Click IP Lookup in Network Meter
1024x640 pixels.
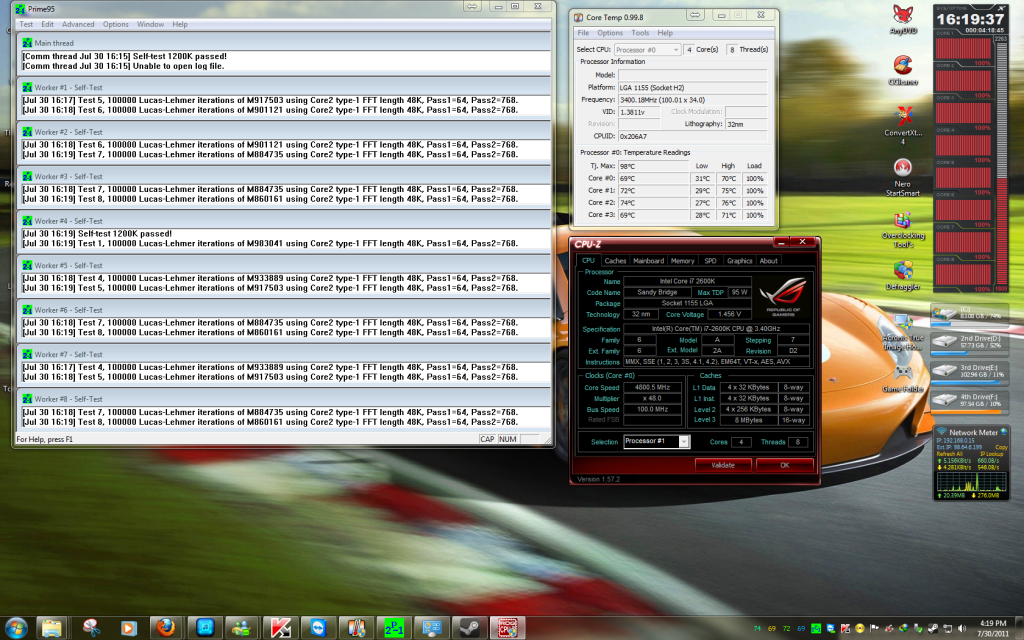tap(993, 454)
